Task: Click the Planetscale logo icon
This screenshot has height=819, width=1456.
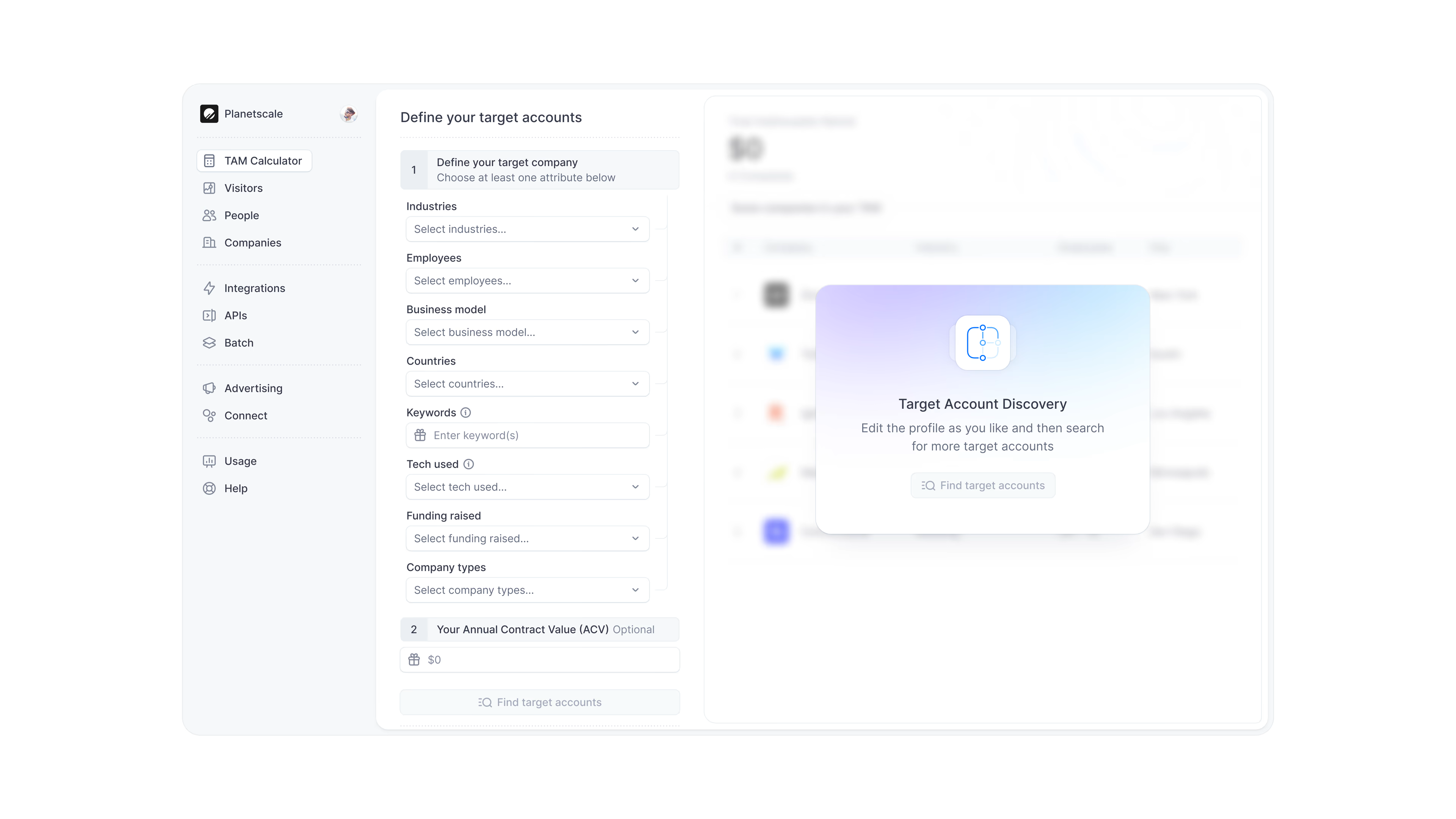Action: 209,114
